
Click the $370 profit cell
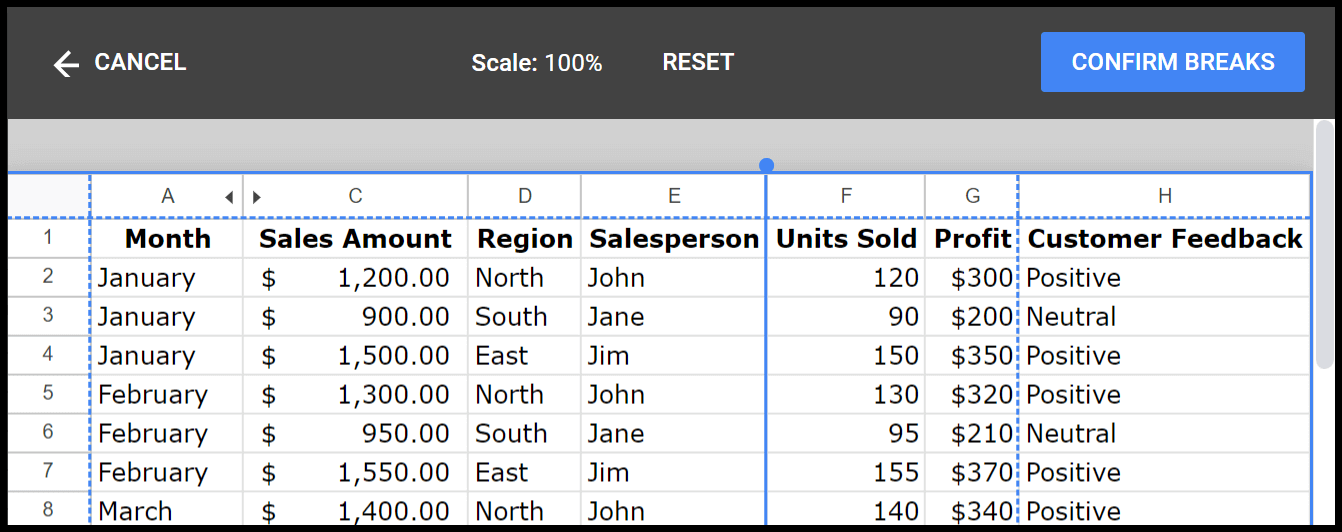(x=972, y=472)
